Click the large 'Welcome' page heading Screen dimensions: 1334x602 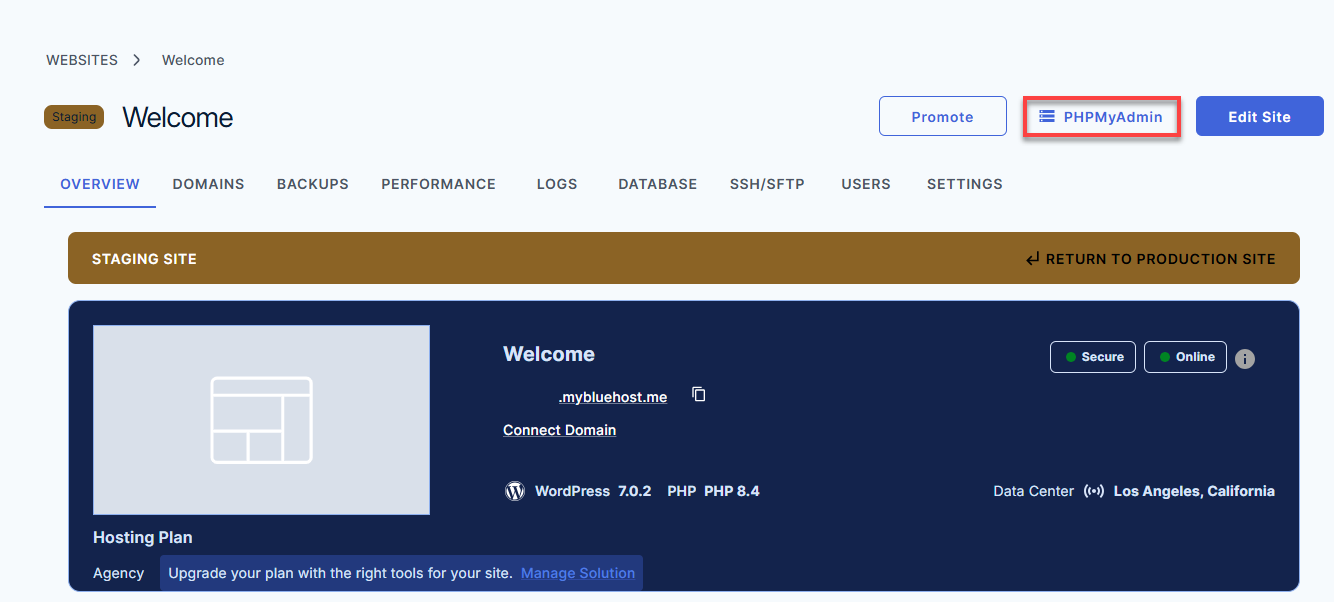[x=178, y=117]
